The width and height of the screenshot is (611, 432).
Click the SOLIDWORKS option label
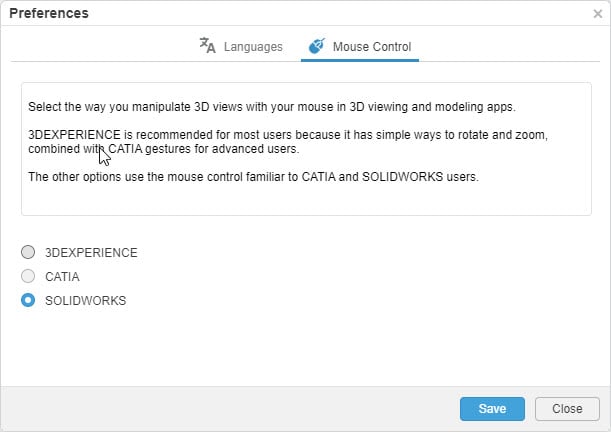pyautogui.click(x=86, y=301)
